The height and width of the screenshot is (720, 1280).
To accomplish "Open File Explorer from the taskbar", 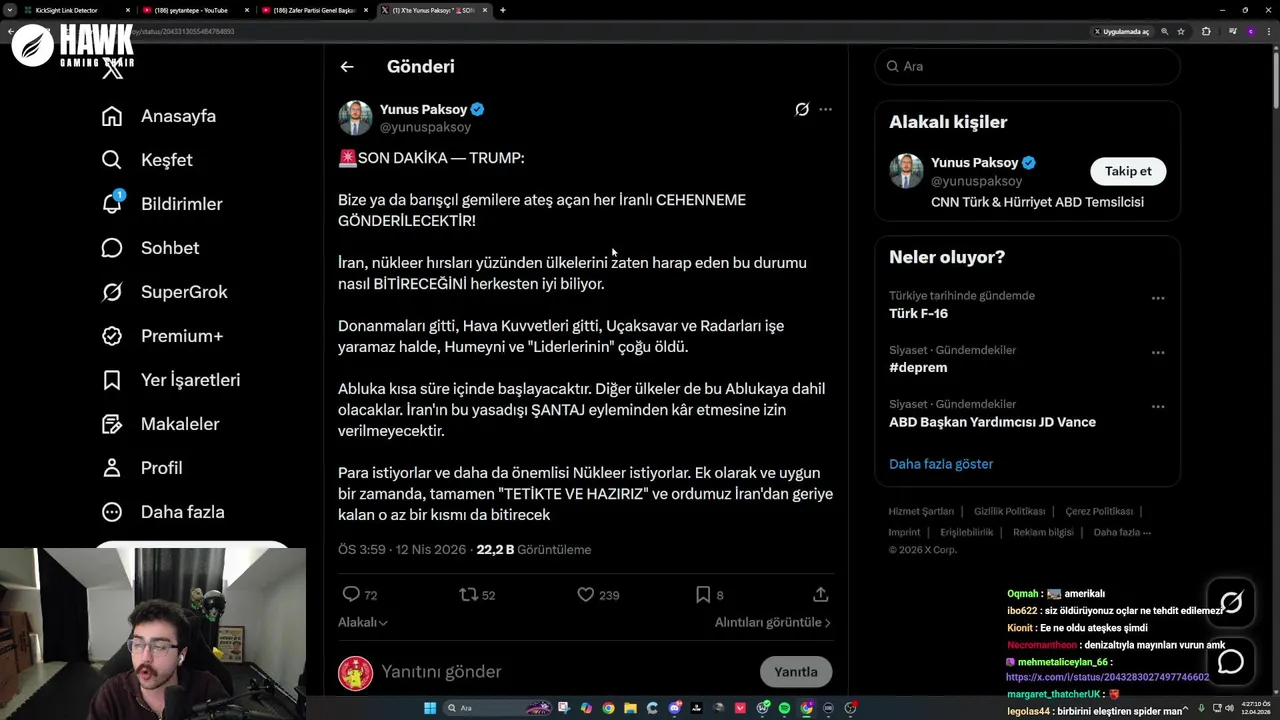I will pyautogui.click(x=630, y=708).
